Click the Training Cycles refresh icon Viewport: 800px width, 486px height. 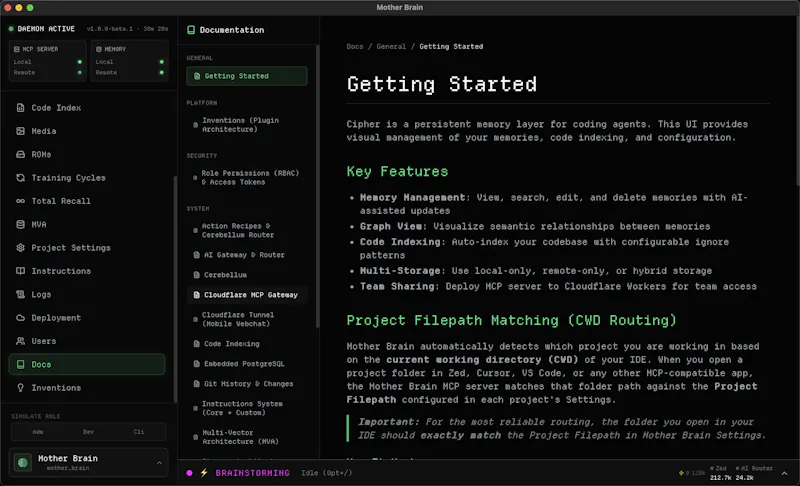click(x=20, y=177)
